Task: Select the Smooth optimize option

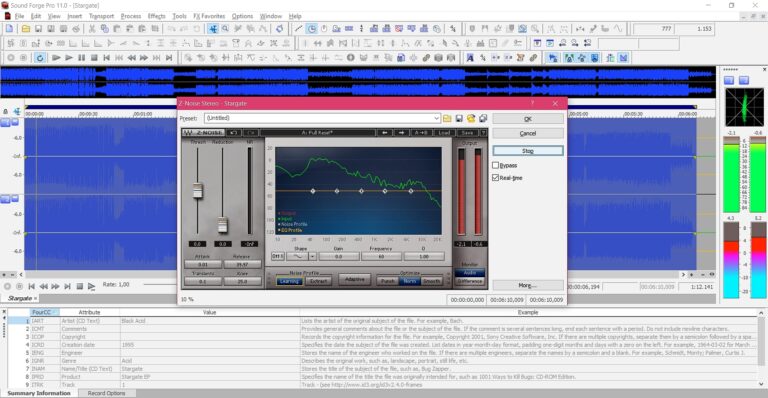Action: pos(432,281)
